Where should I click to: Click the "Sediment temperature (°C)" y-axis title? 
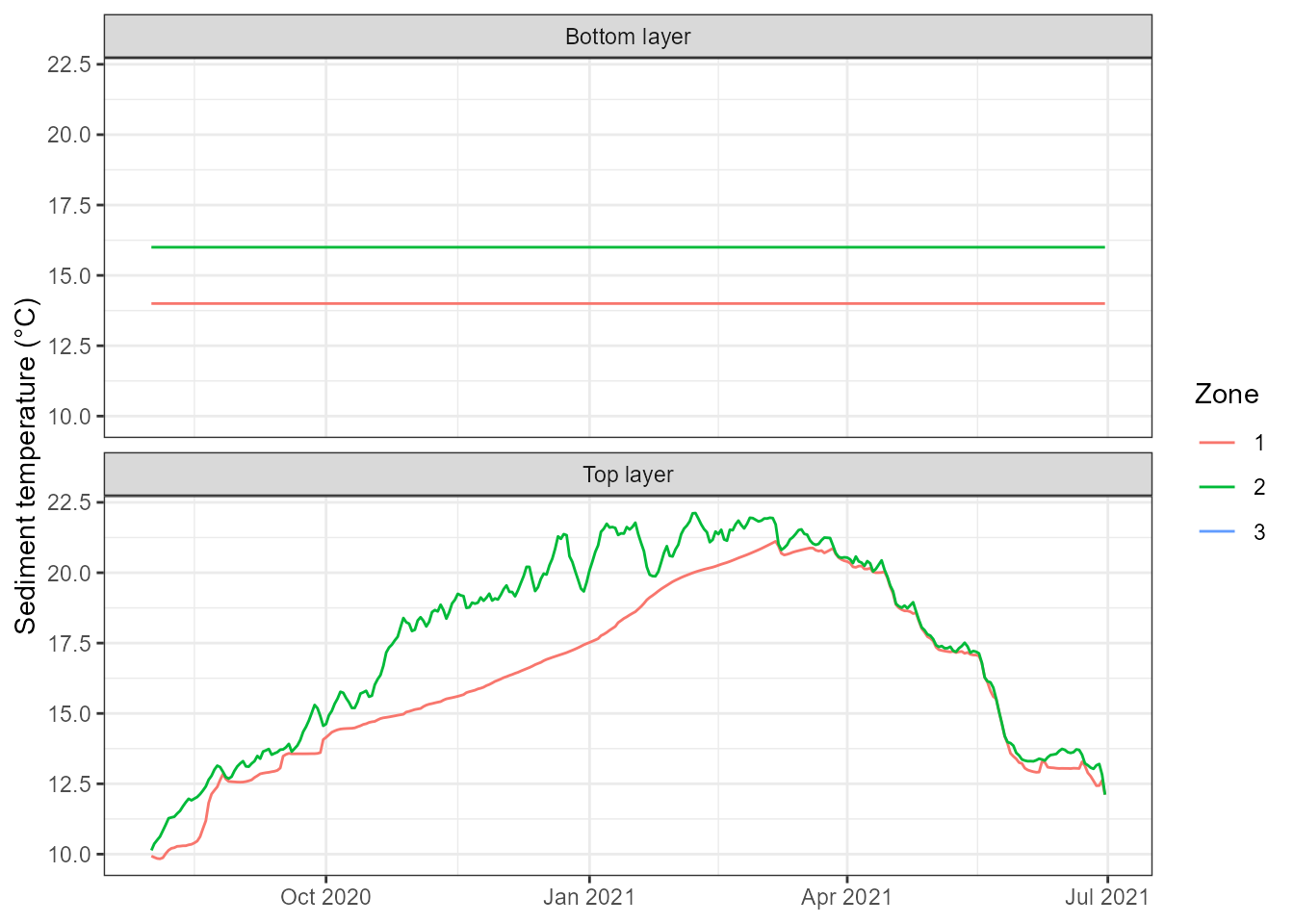26,467
